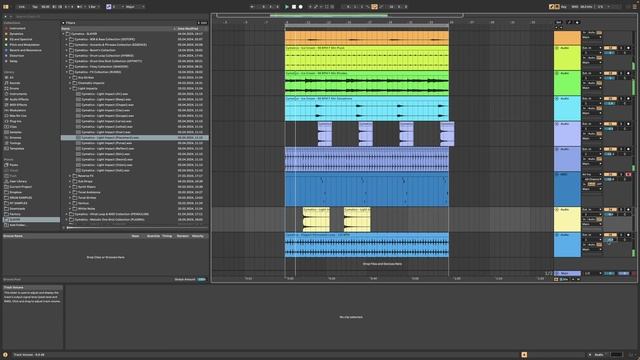The width and height of the screenshot is (640, 360).
Task: Open Current Project under Places
Action: (x=20, y=187)
